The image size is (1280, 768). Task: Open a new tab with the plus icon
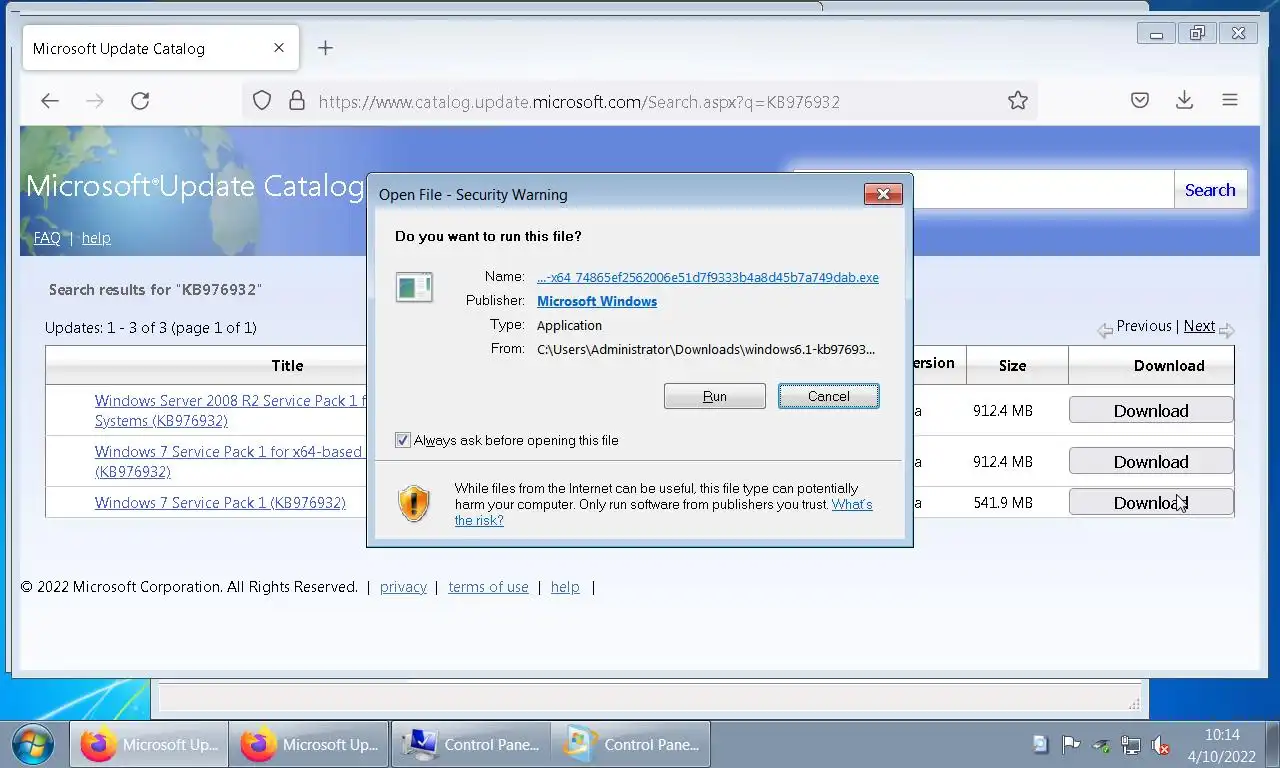pyautogui.click(x=325, y=48)
